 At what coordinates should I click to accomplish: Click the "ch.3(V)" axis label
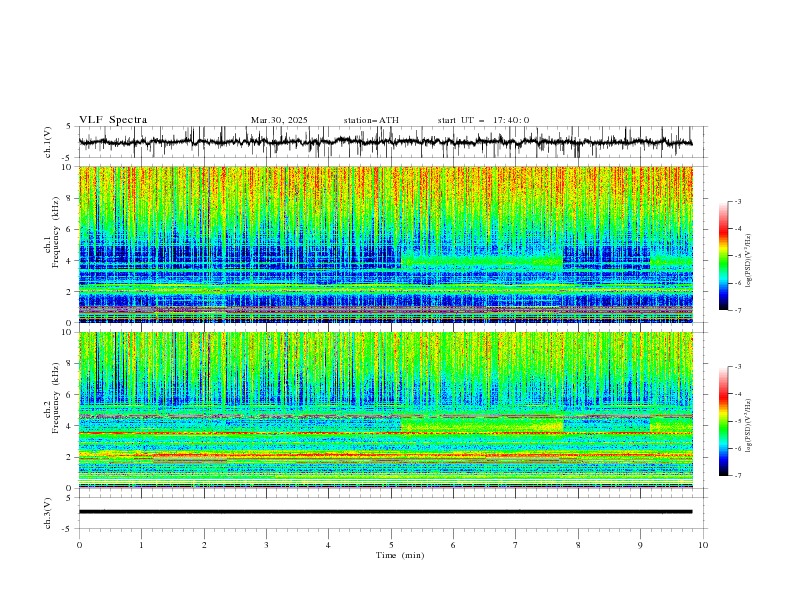point(48,513)
